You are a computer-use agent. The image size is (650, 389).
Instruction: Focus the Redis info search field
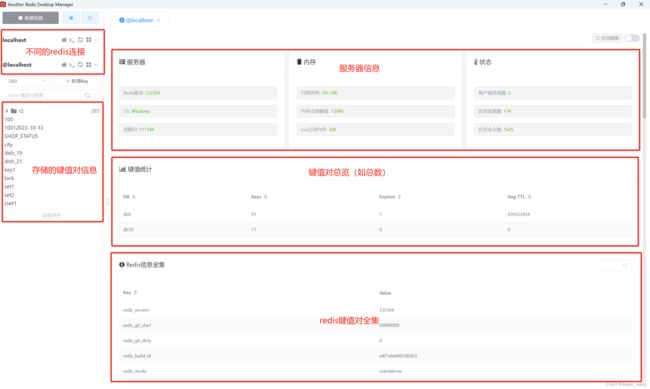pos(613,265)
